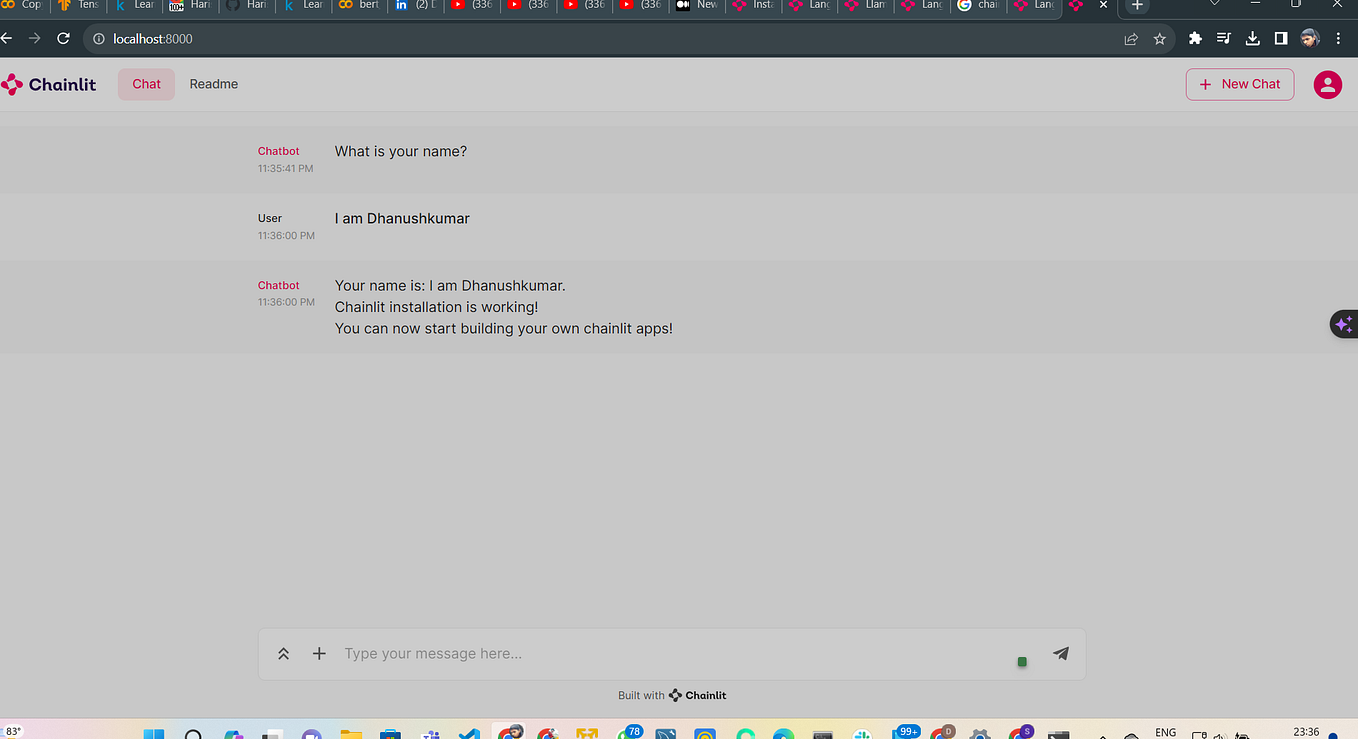The height and width of the screenshot is (739, 1358).
Task: Click the attach files plus icon
Action: pyautogui.click(x=319, y=653)
